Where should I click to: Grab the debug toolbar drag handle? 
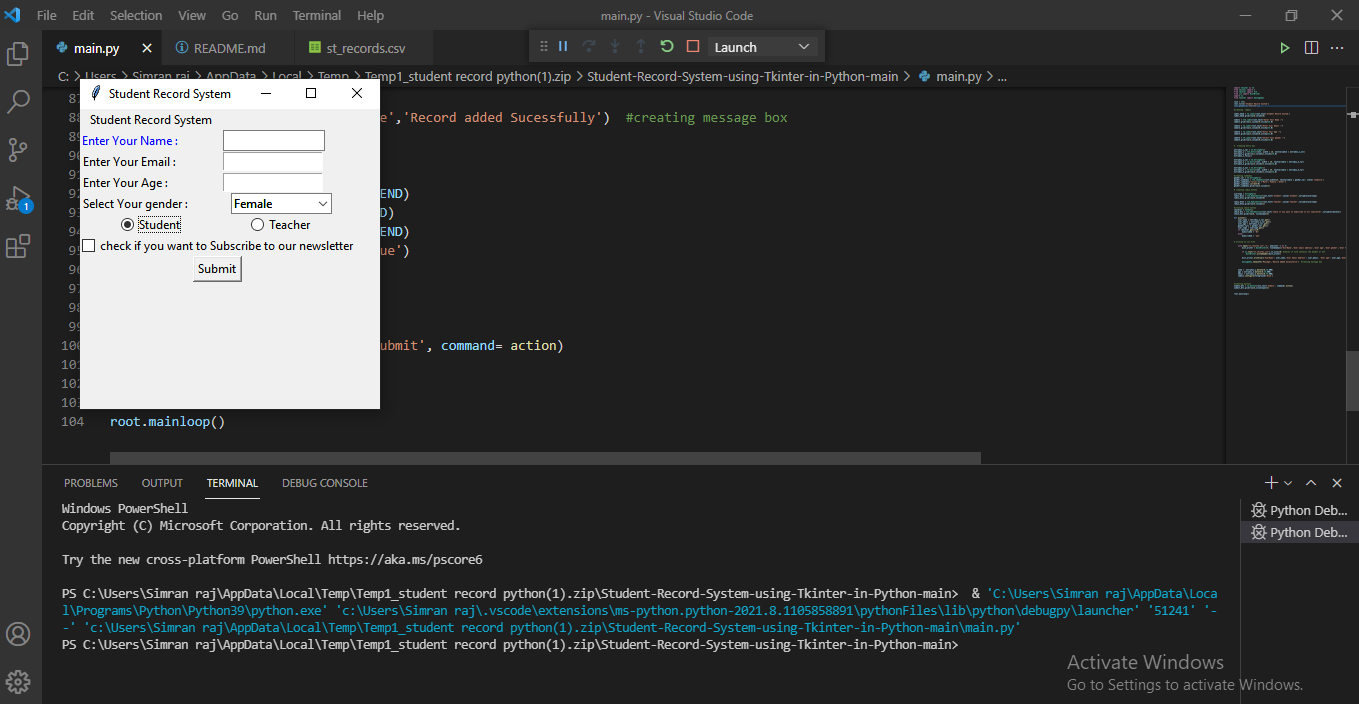[543, 46]
